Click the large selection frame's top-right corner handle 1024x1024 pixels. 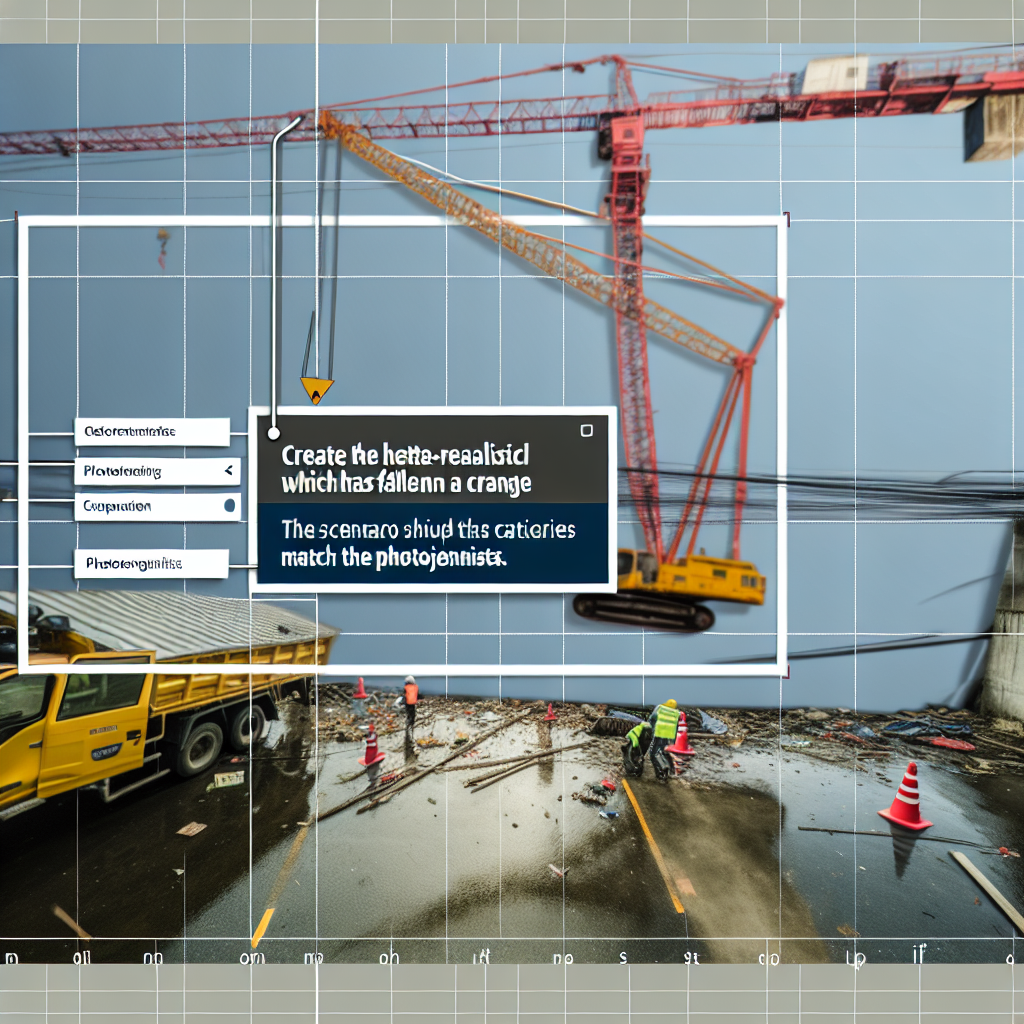pos(786,217)
